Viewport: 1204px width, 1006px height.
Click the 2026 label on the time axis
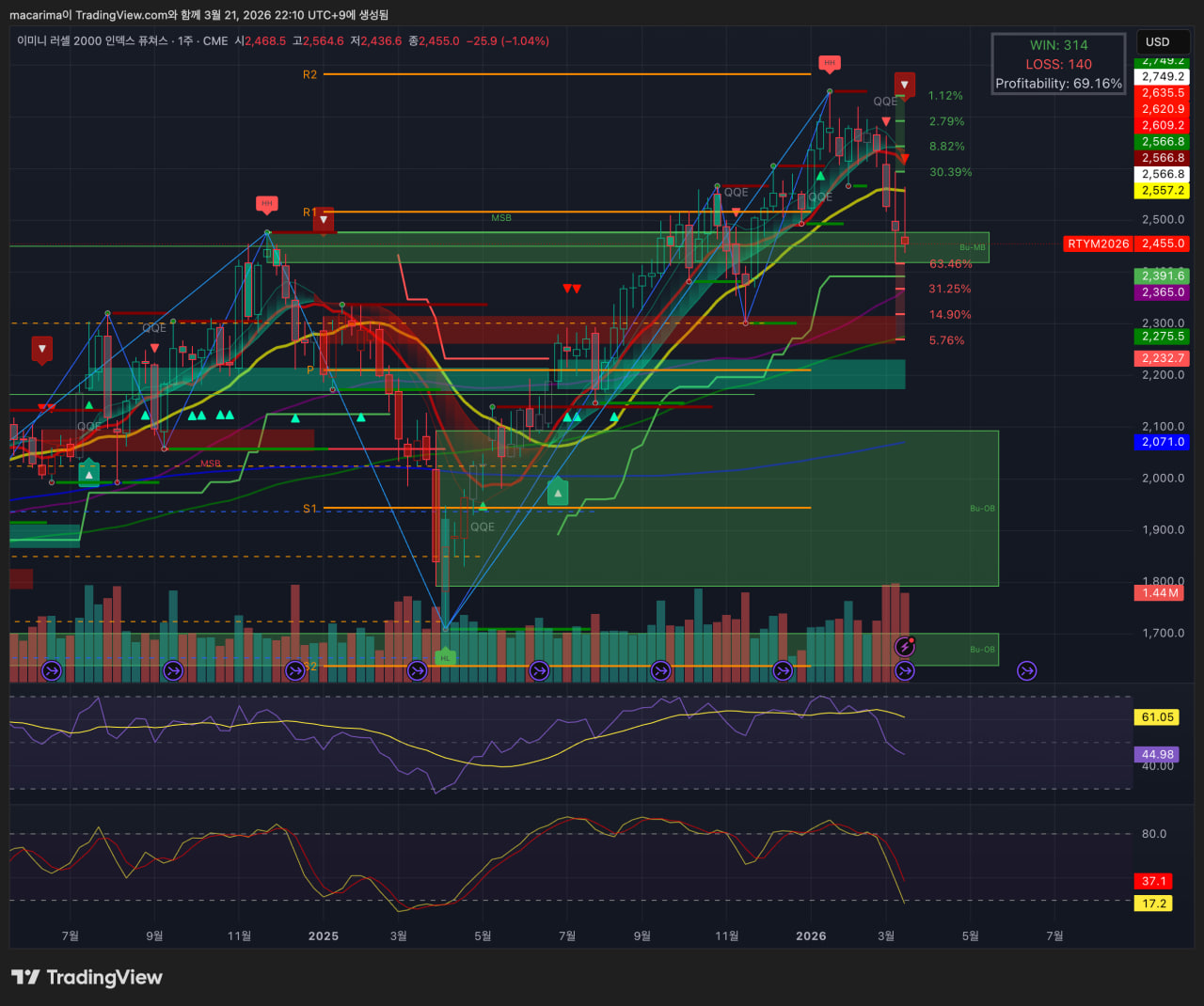click(811, 935)
